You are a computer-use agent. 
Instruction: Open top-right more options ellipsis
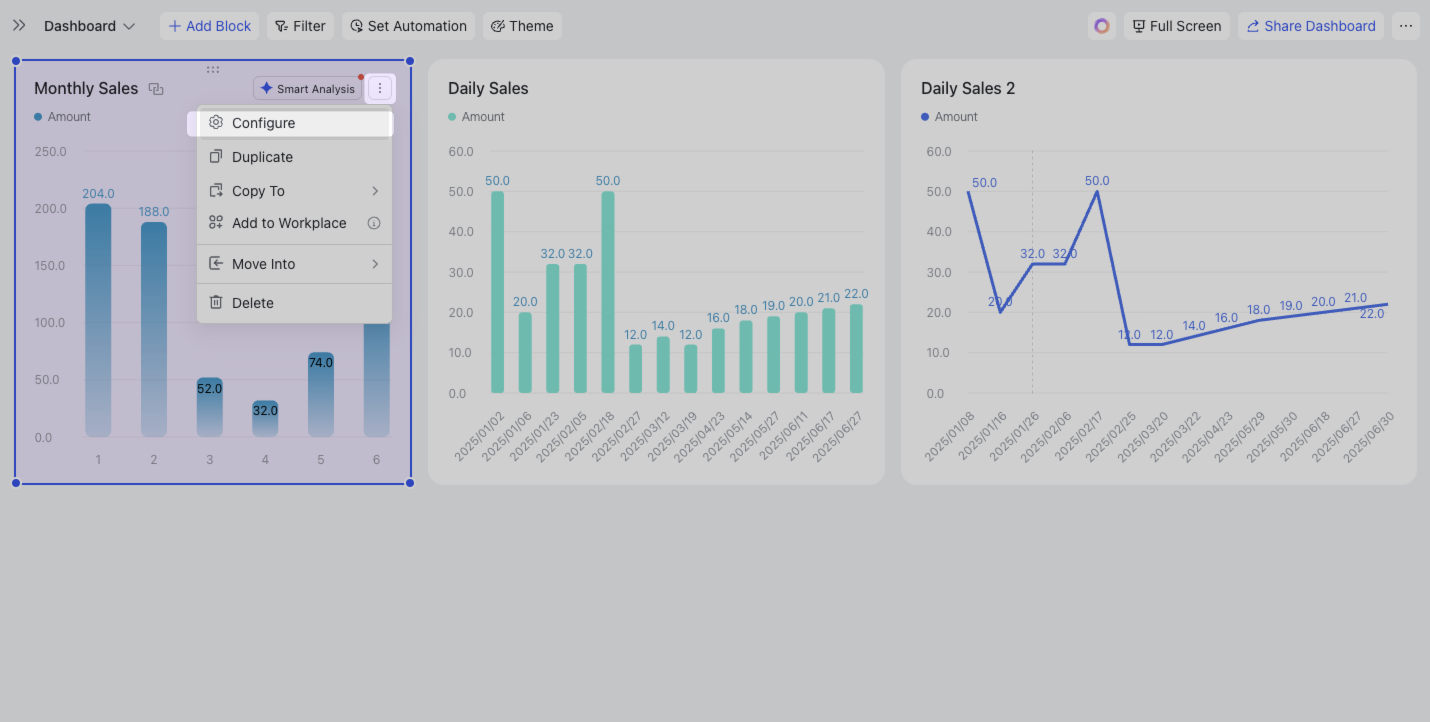(1406, 26)
